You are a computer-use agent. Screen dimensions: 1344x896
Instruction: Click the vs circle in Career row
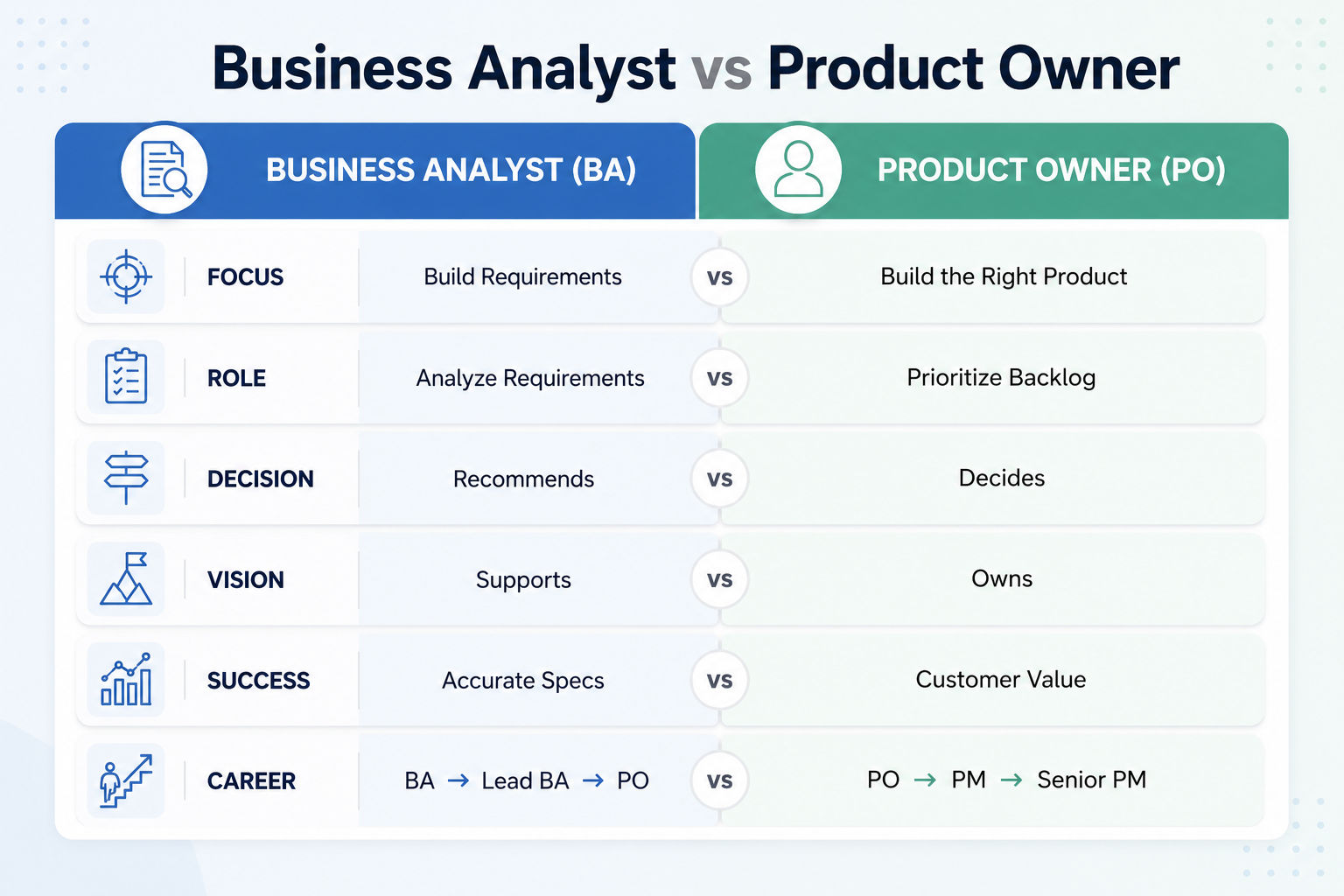click(719, 780)
